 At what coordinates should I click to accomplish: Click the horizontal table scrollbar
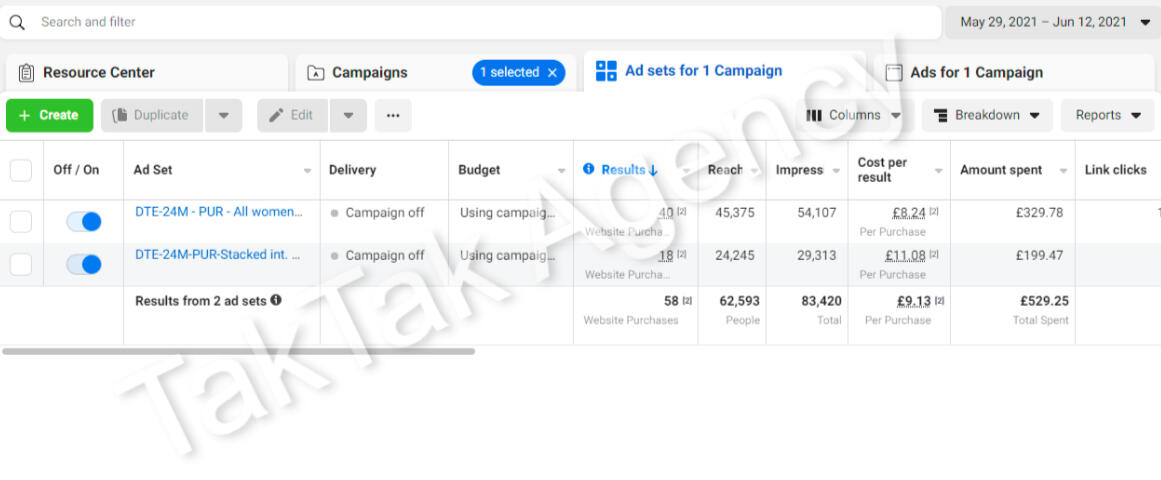coord(238,351)
